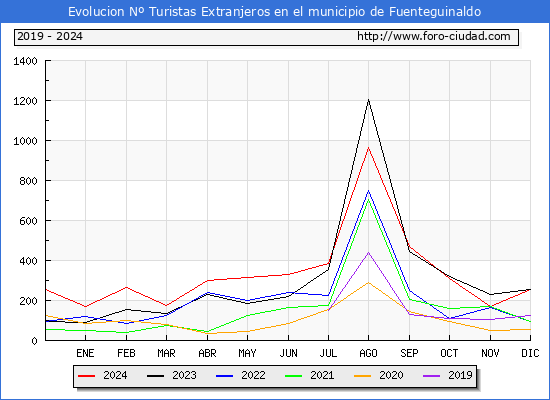Viewport: 550px width, 400px height.
Task: Click the DIC month axis label
Action: click(530, 353)
